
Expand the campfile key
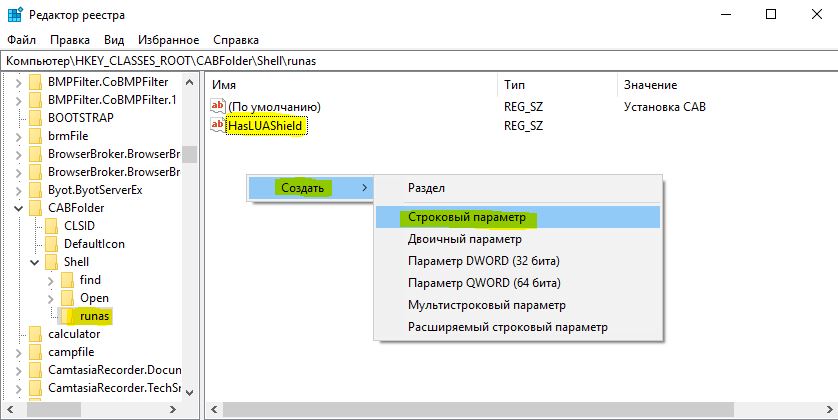coord(19,353)
